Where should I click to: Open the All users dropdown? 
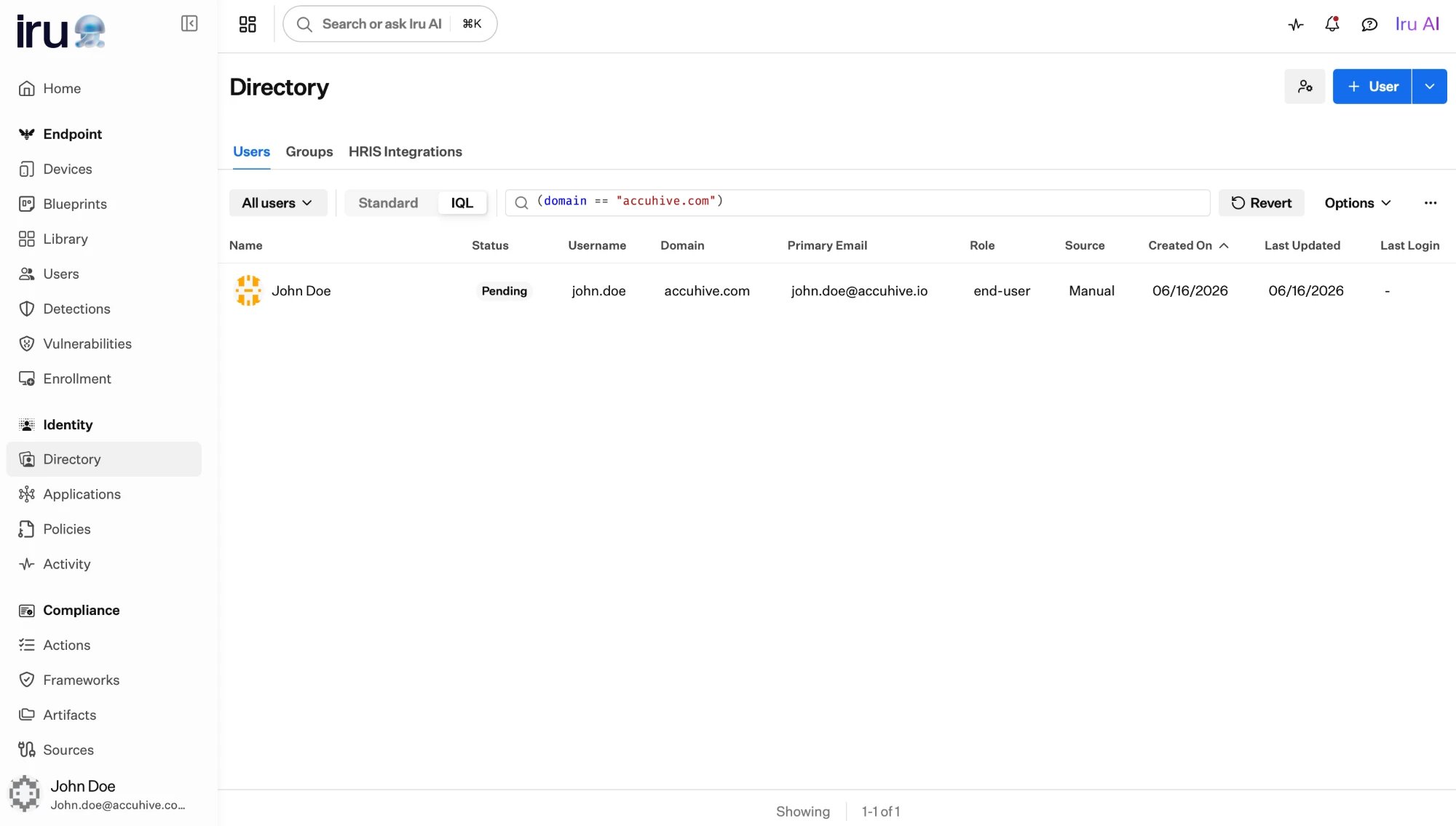point(278,203)
